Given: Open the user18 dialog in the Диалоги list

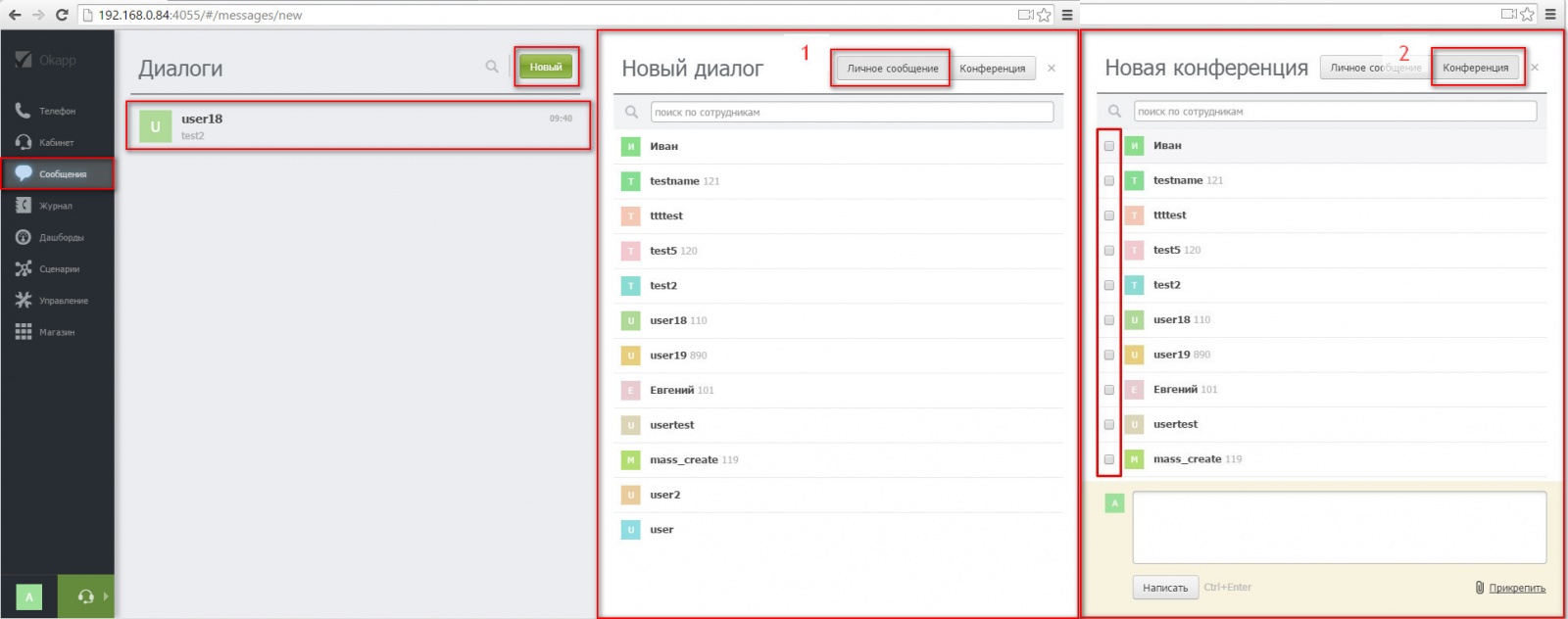Looking at the screenshot, I should click(358, 126).
